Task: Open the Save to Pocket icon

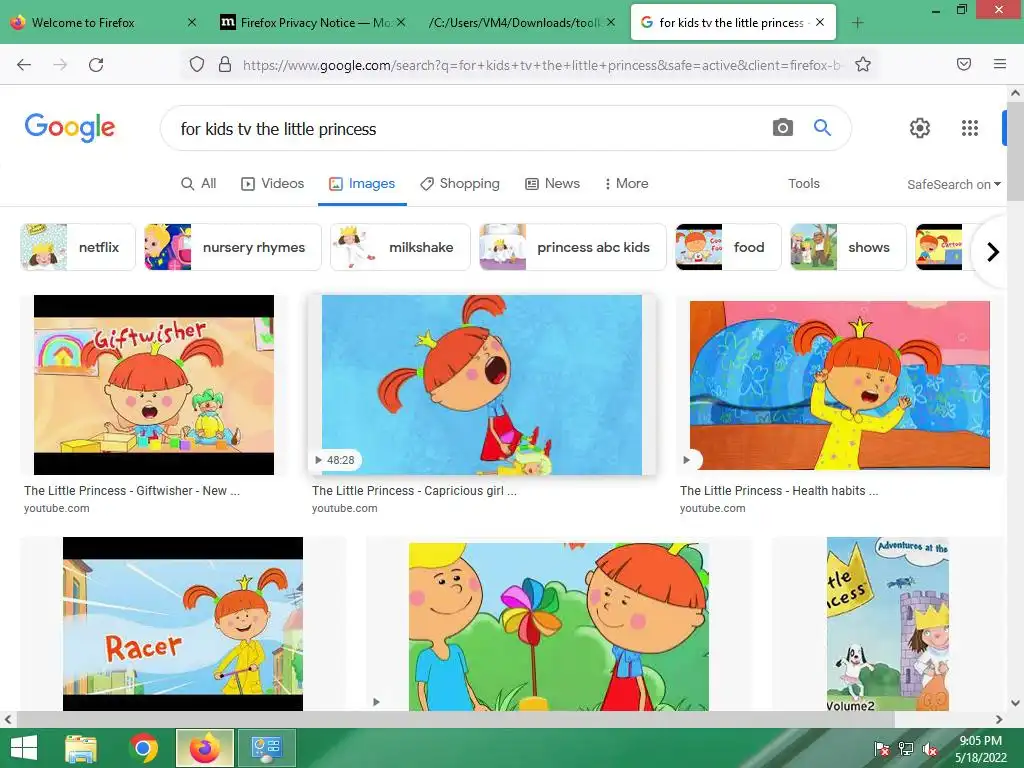Action: coord(963,64)
